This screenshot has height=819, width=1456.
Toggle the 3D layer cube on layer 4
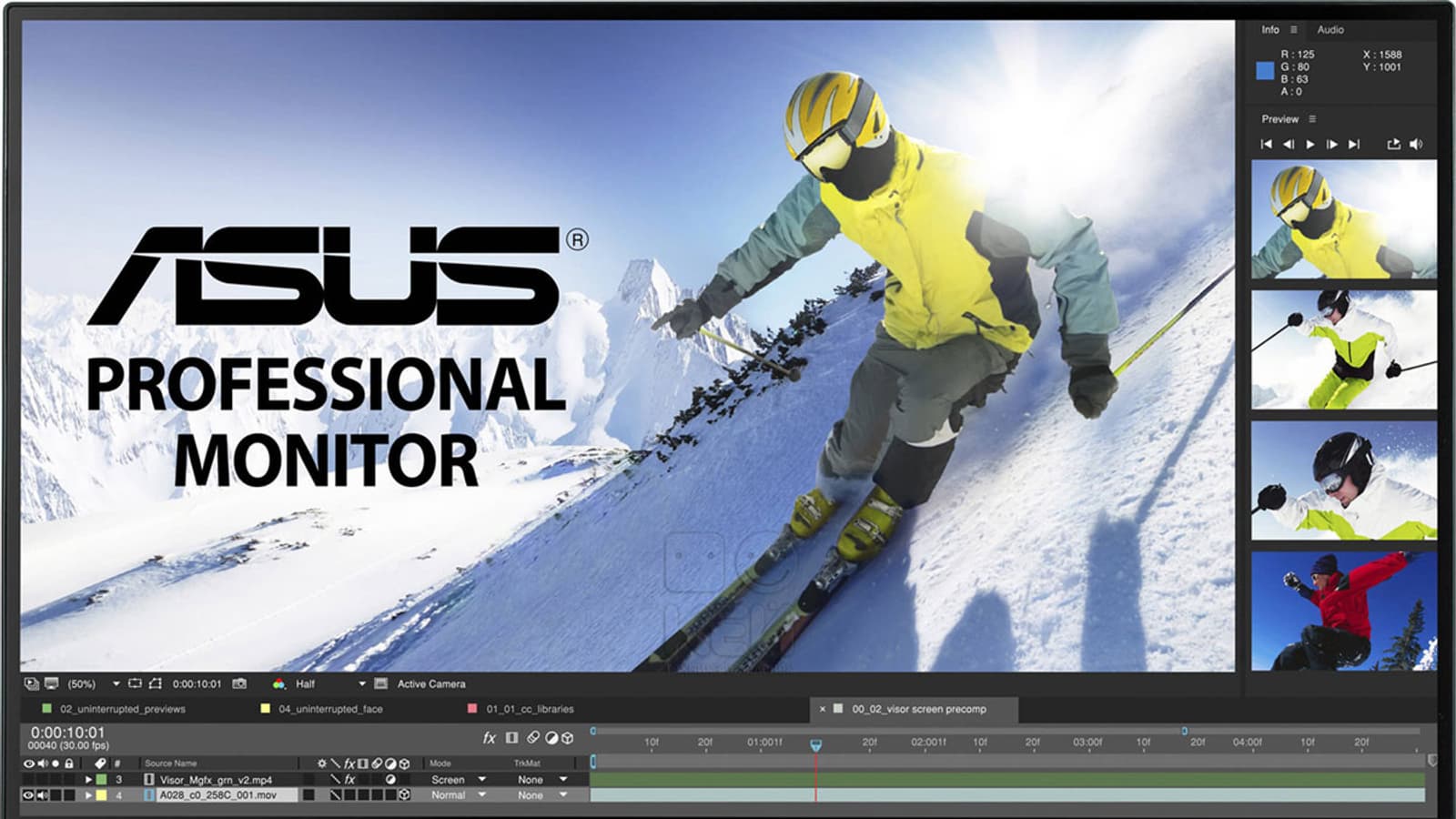click(404, 795)
